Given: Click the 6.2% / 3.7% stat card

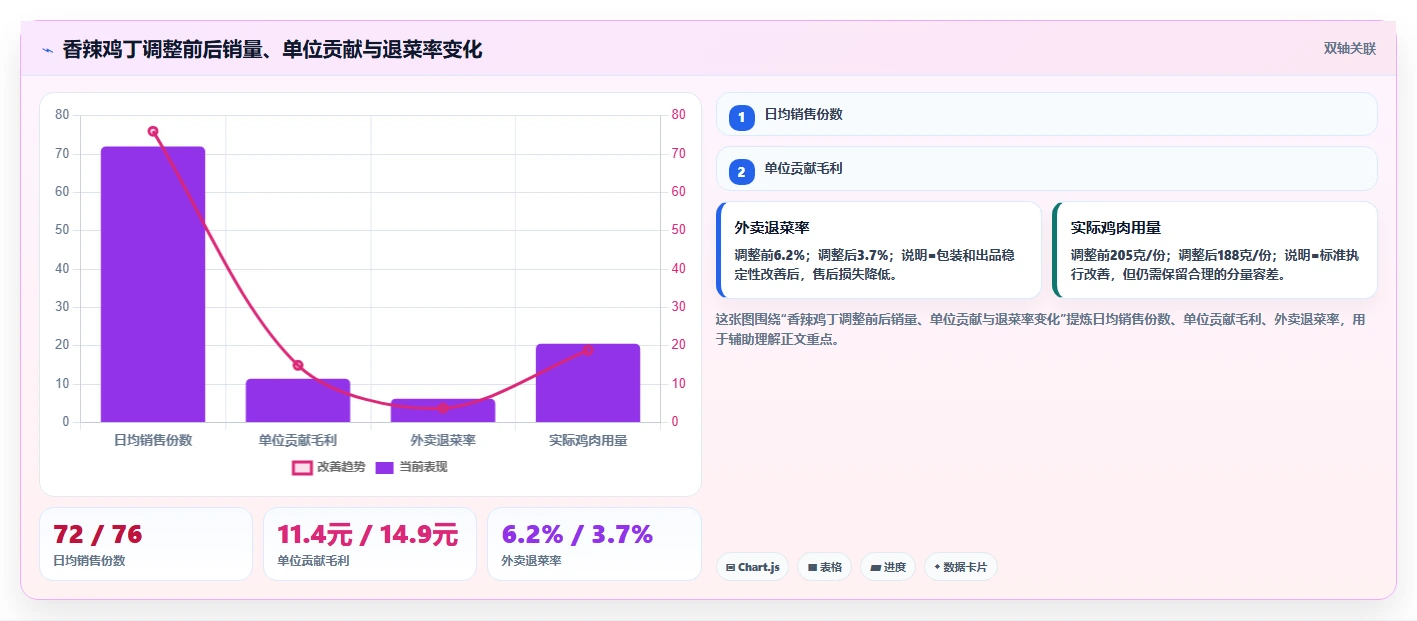Looking at the screenshot, I should [x=594, y=544].
